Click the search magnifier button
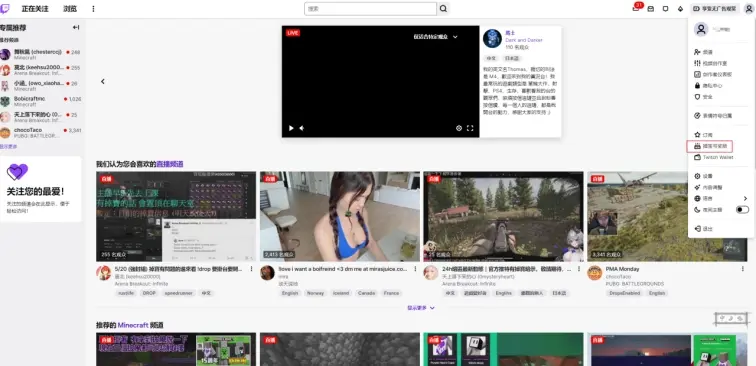The image size is (756, 366). click(x=443, y=9)
